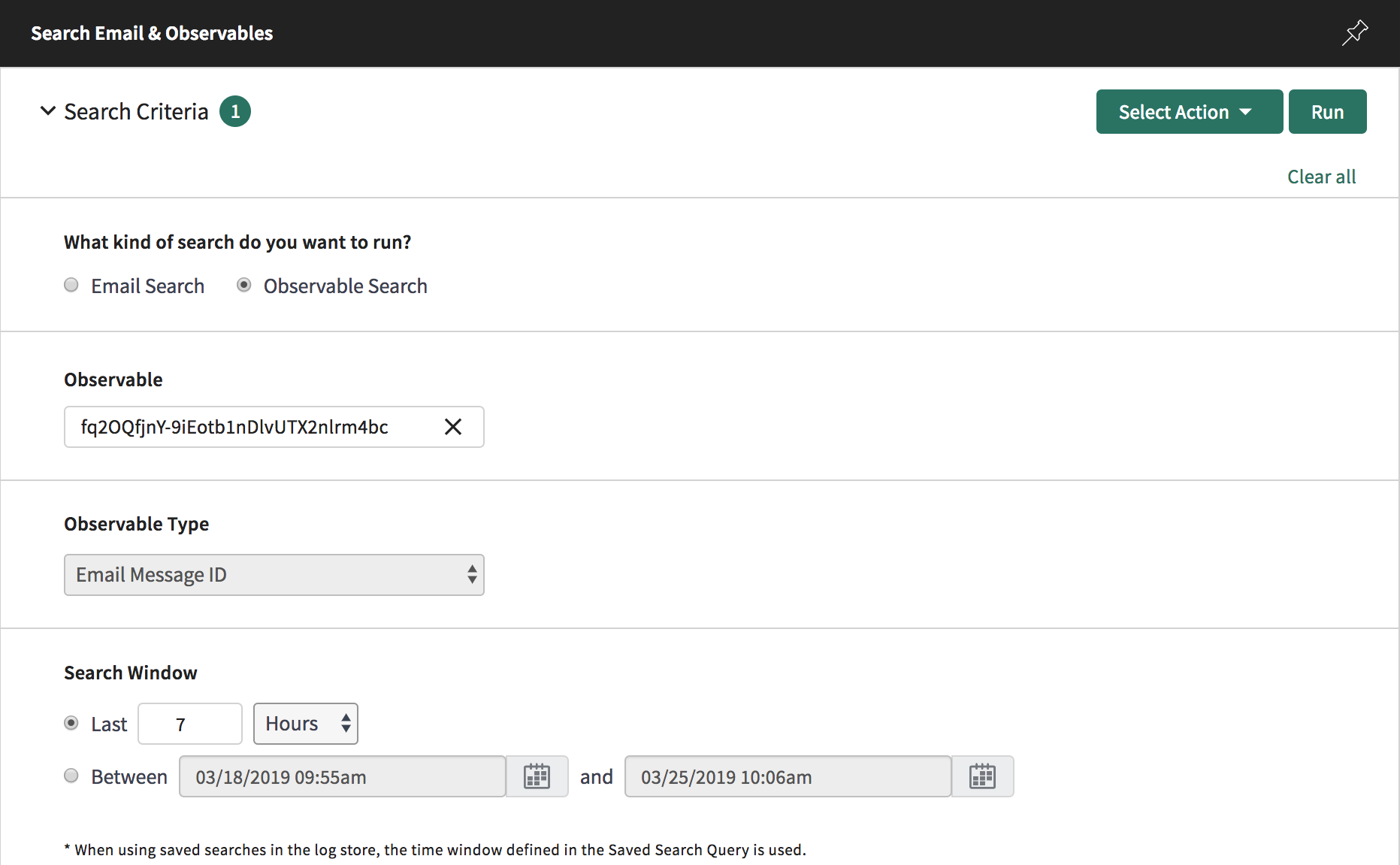Choose the Last time window radio button
Viewport: 1400px width, 865px height.
[x=71, y=723]
